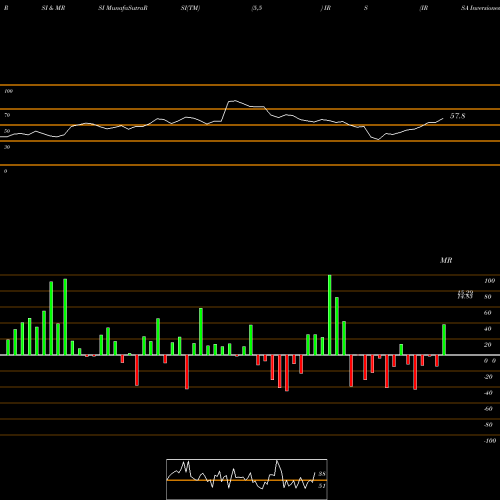This screenshot has width=500, height=500.
Task: Open the mini RSI thumbnail chart
Action: click(x=247, y=479)
